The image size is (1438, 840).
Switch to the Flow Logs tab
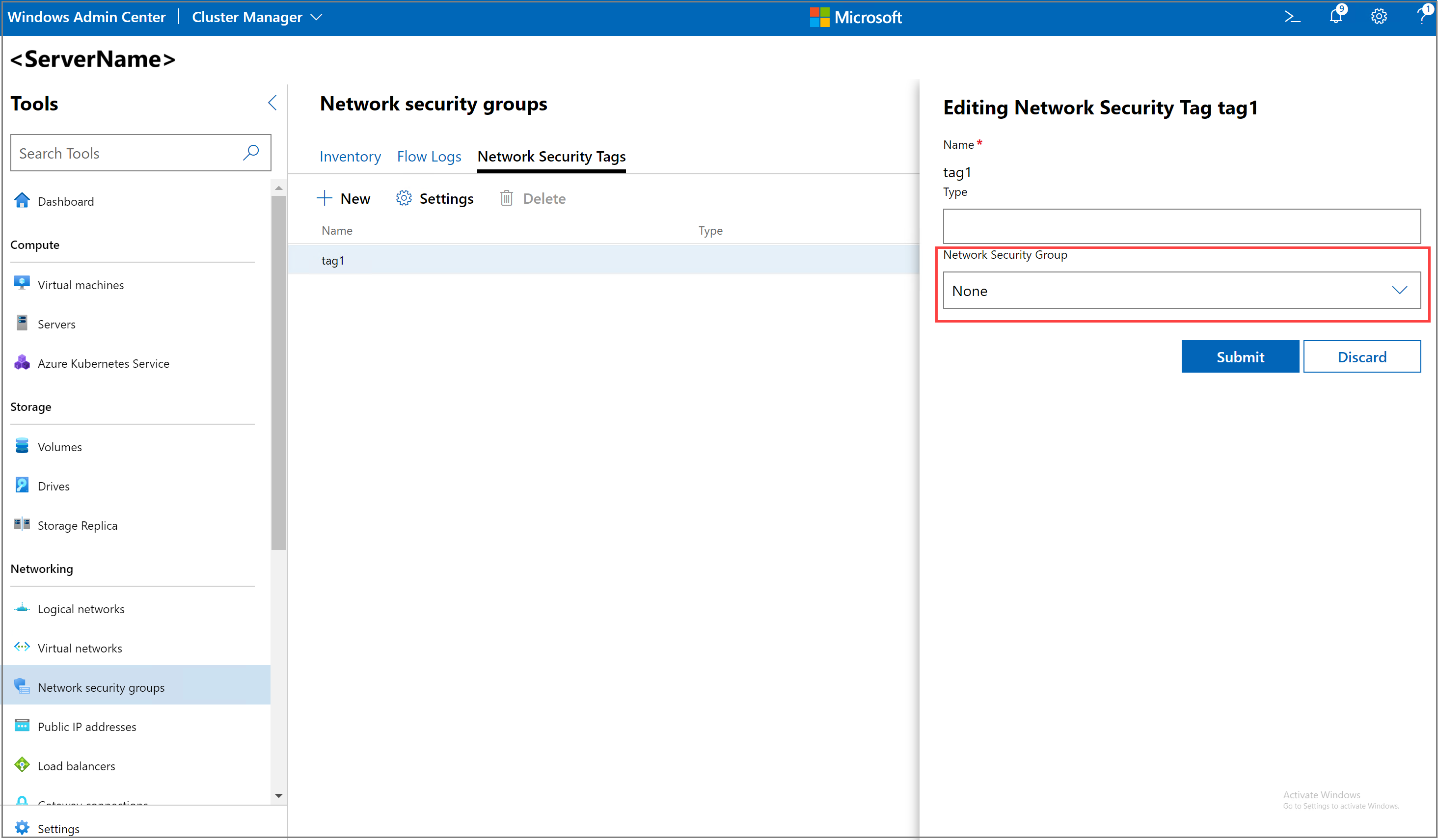(429, 156)
